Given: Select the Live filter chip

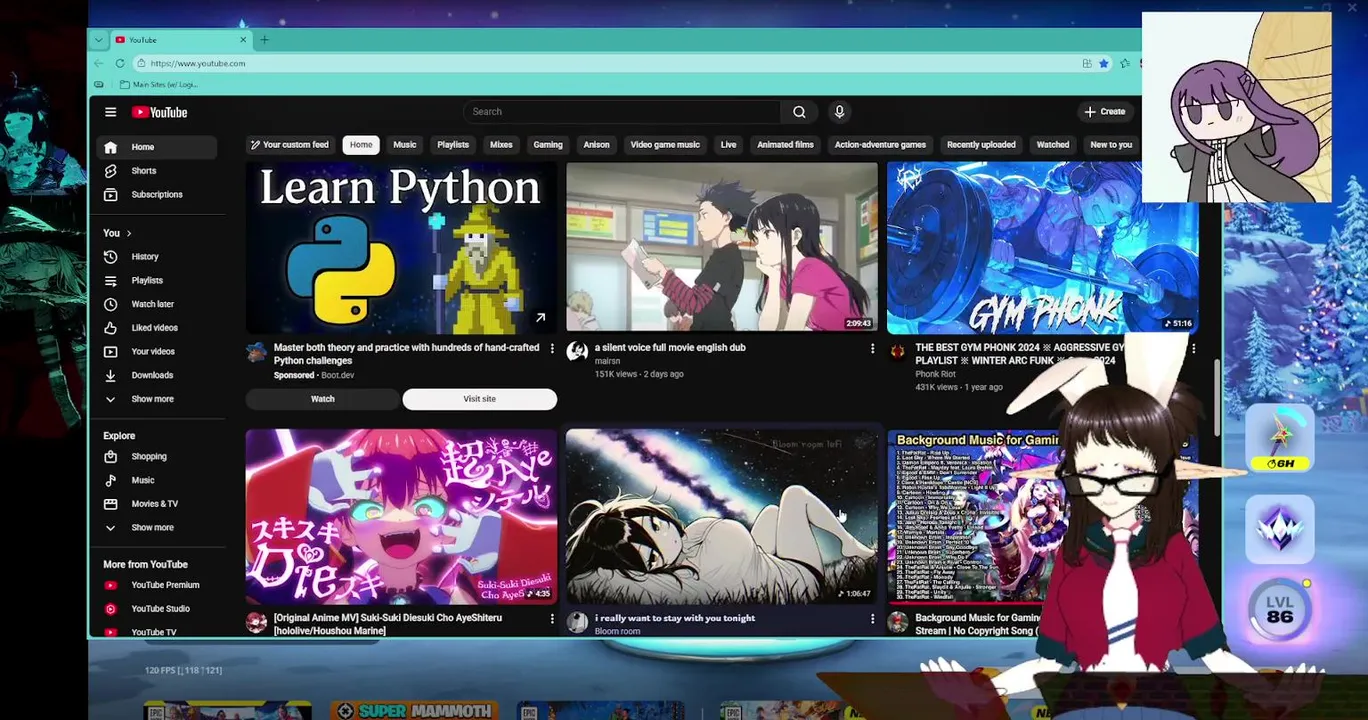Looking at the screenshot, I should click(728, 145).
